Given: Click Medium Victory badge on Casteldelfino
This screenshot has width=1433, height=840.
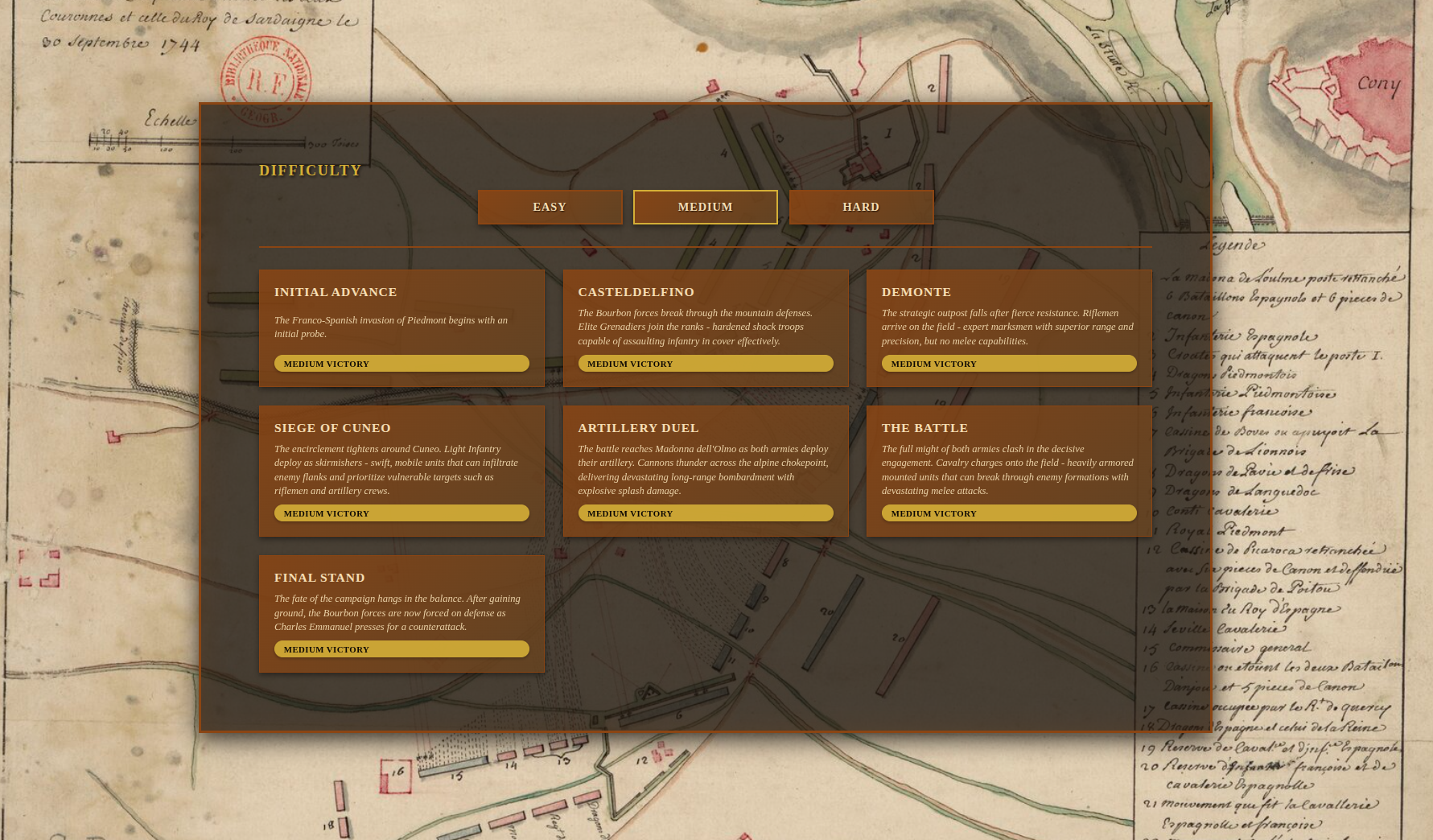Looking at the screenshot, I should click(706, 364).
